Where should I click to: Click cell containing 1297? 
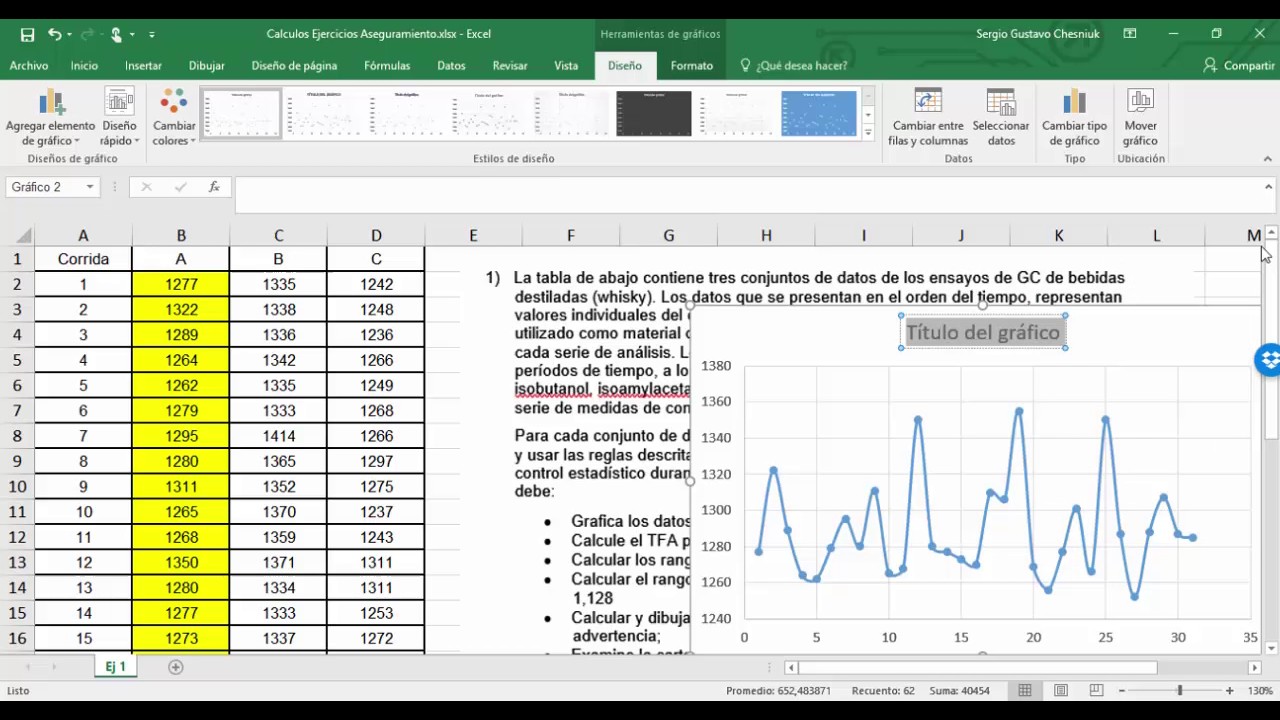(376, 461)
